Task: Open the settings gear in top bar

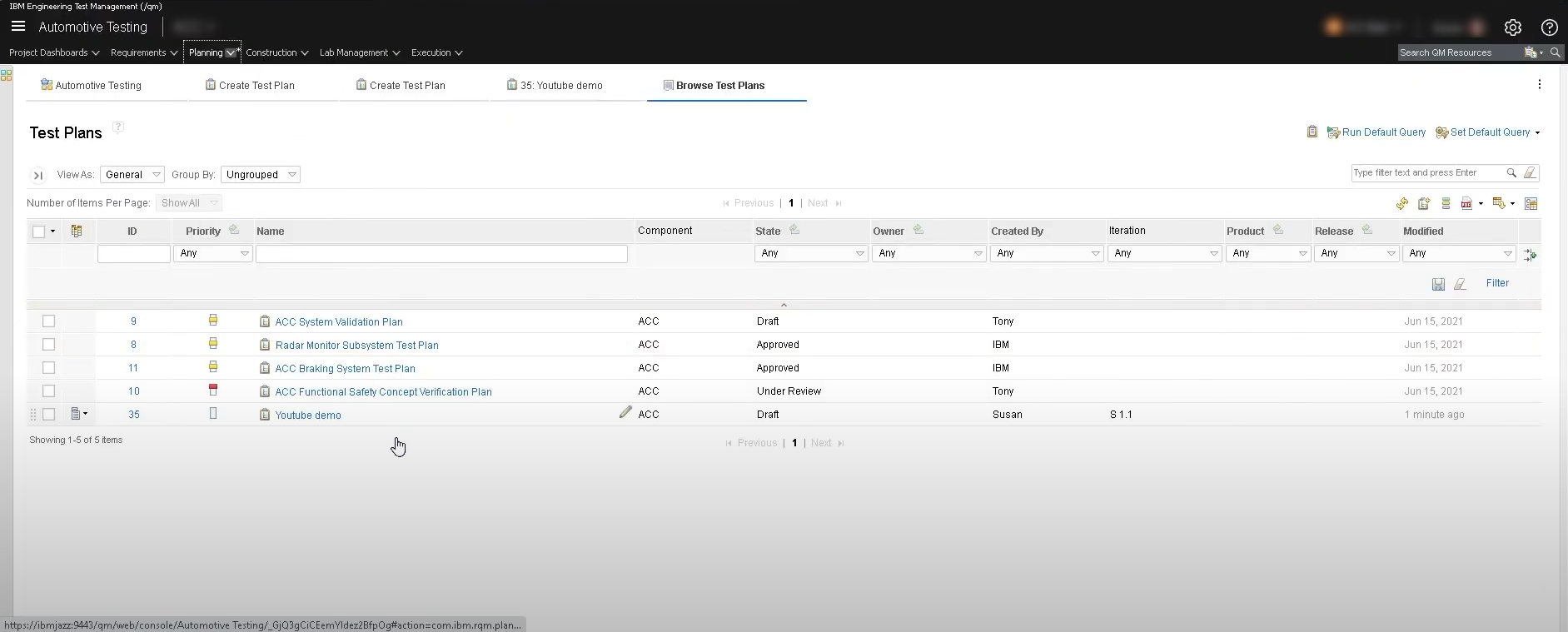Action: 1513,27
